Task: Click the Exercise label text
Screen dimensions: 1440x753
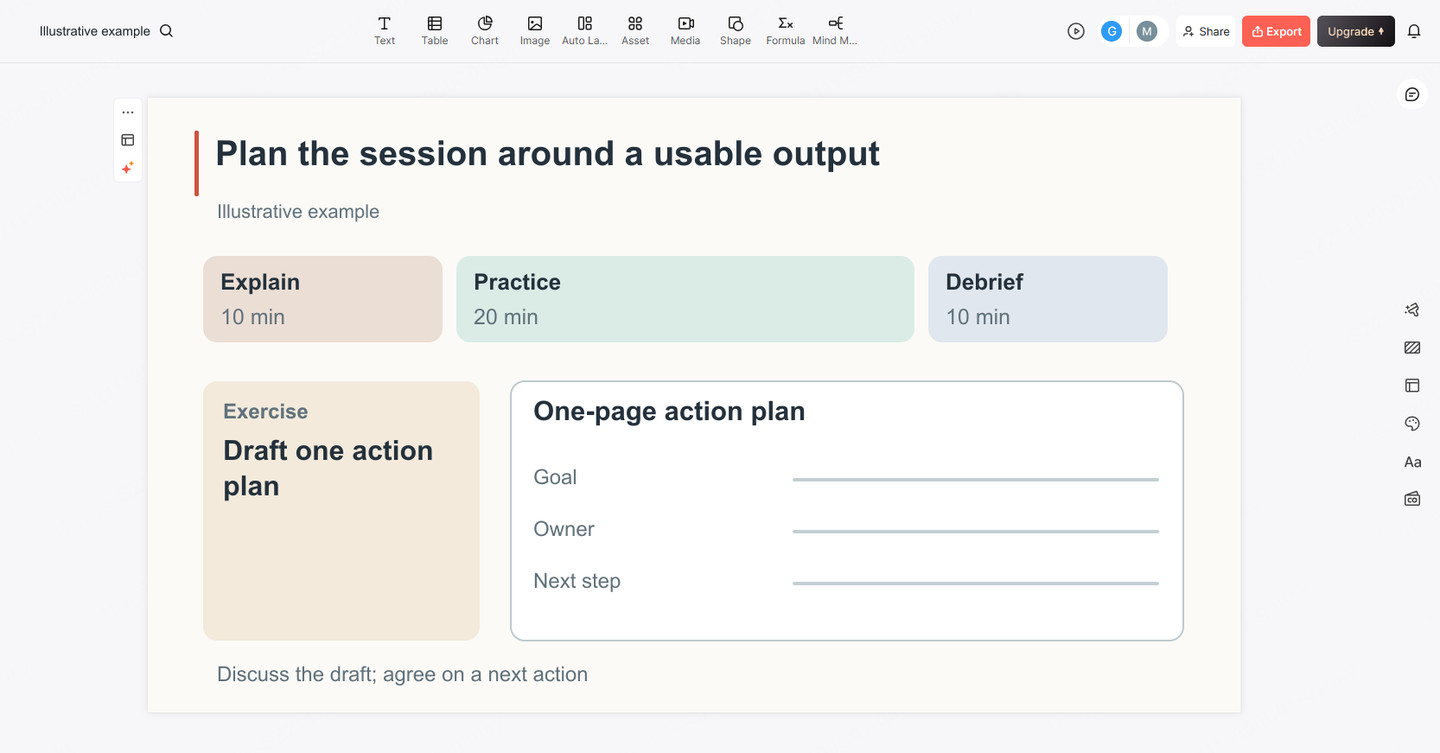Action: (265, 411)
